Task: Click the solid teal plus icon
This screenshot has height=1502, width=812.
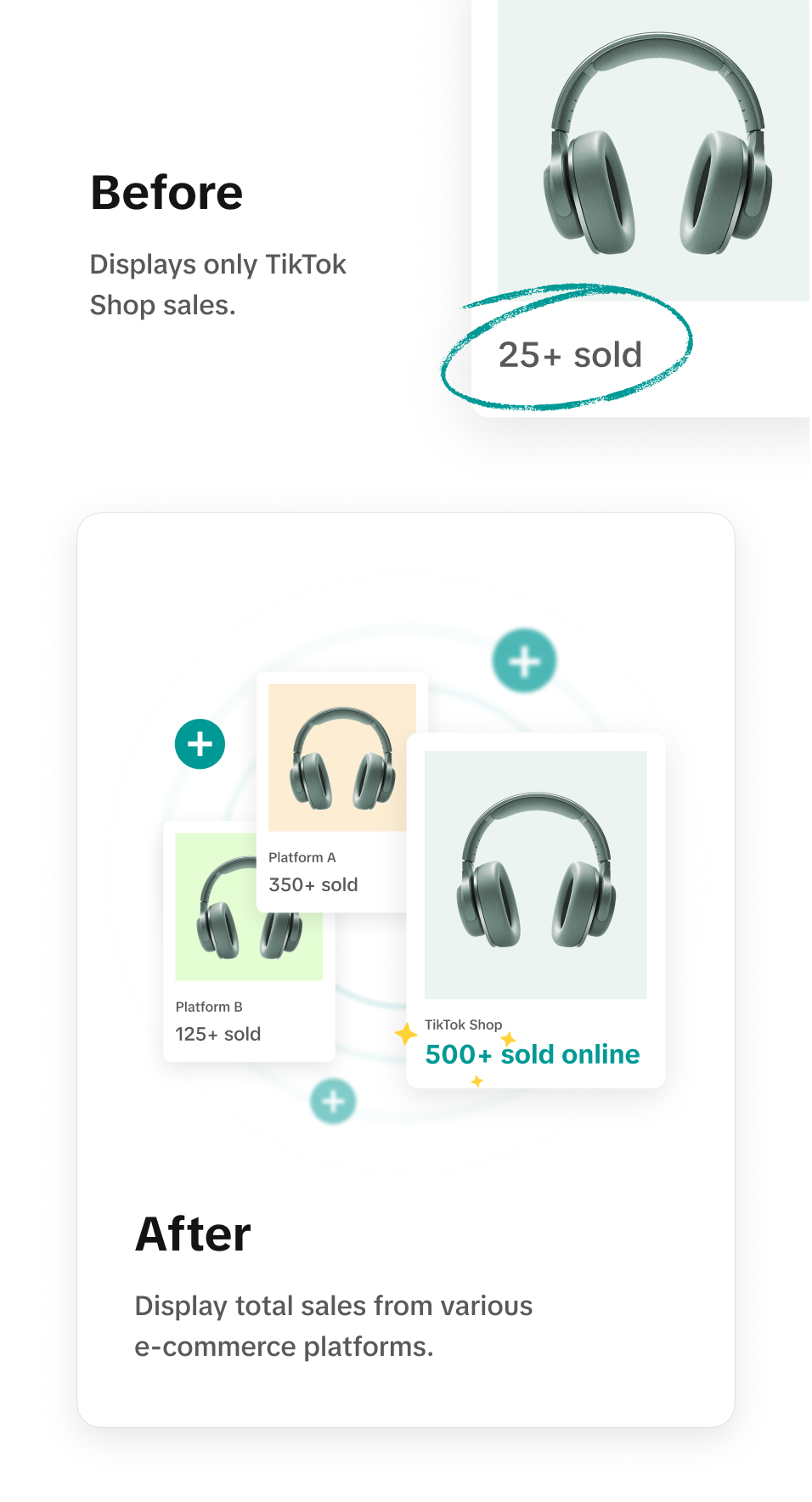Action: tap(200, 744)
